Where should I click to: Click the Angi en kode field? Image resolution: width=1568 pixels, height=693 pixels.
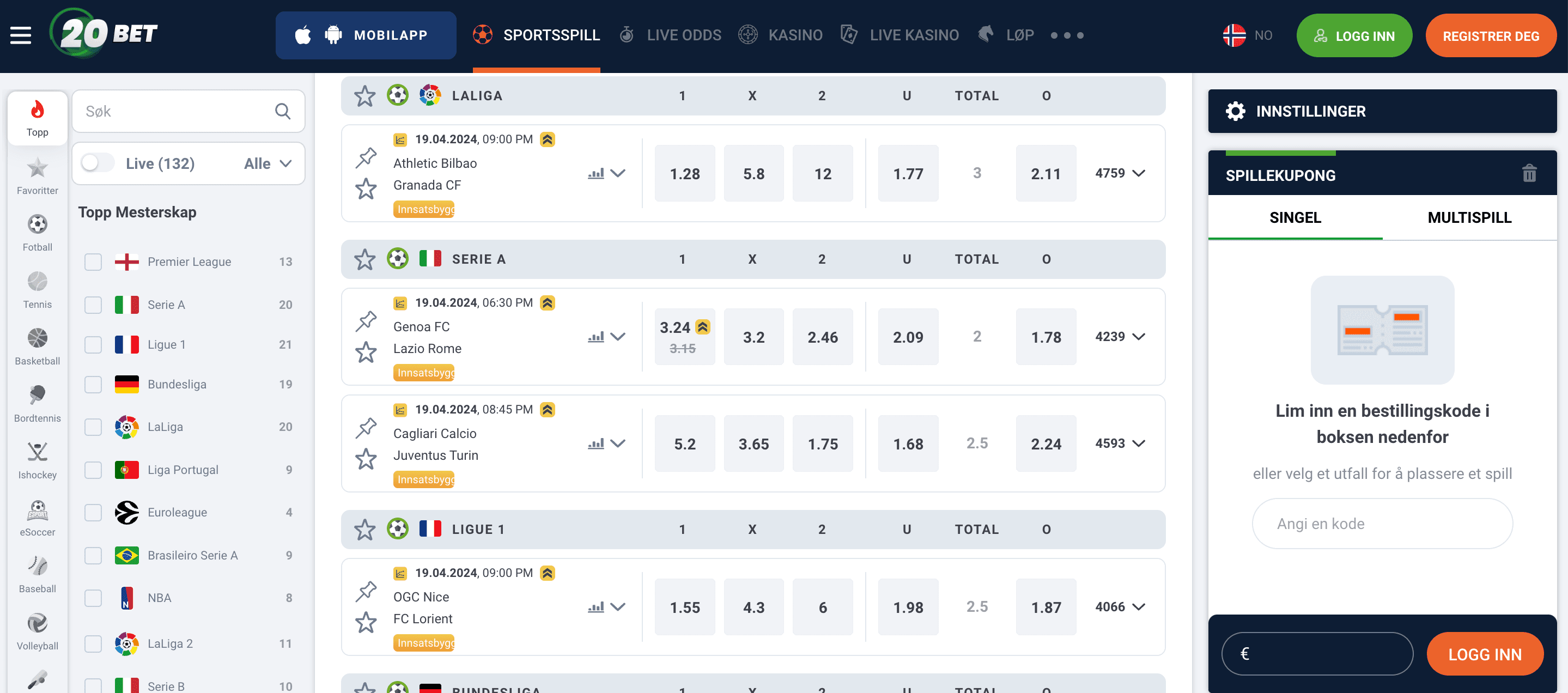click(x=1382, y=524)
